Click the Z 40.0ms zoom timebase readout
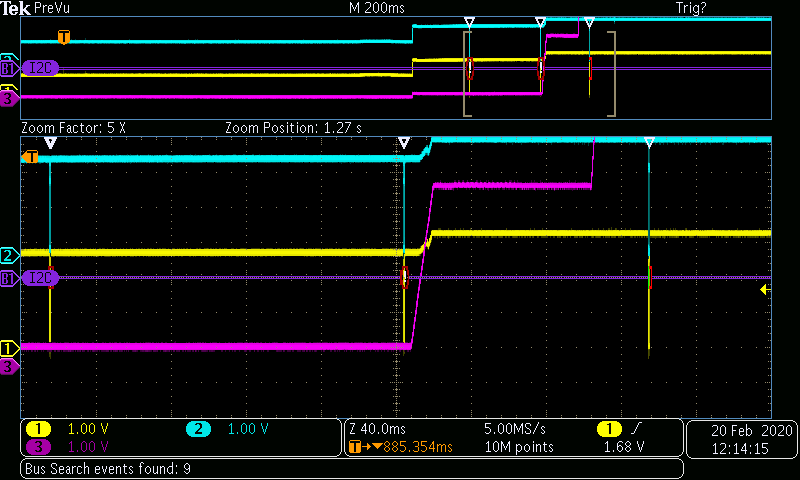 click(378, 429)
